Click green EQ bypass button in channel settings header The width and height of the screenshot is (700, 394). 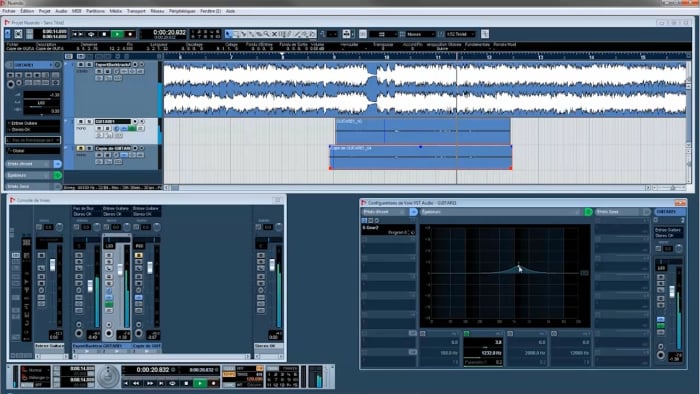[x=588, y=212]
